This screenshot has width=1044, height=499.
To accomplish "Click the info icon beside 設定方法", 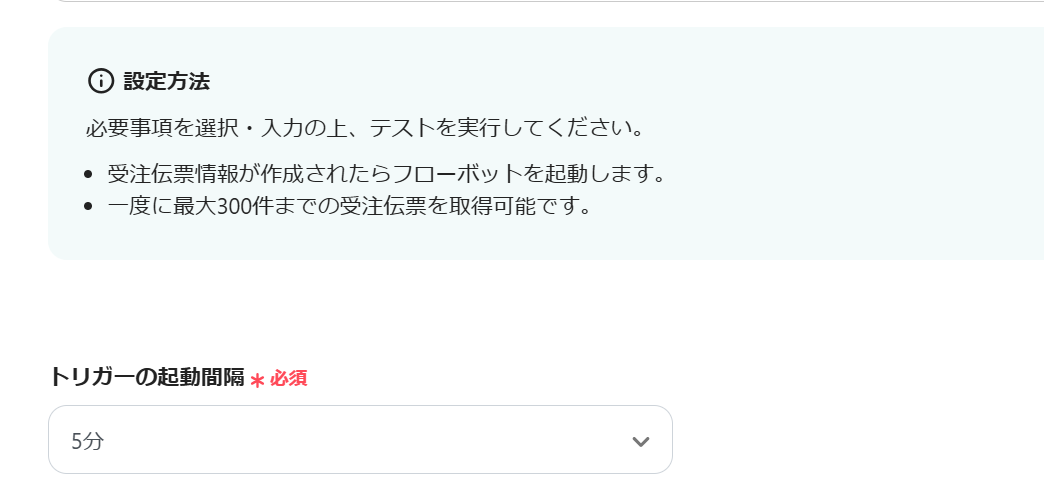I will [x=101, y=81].
